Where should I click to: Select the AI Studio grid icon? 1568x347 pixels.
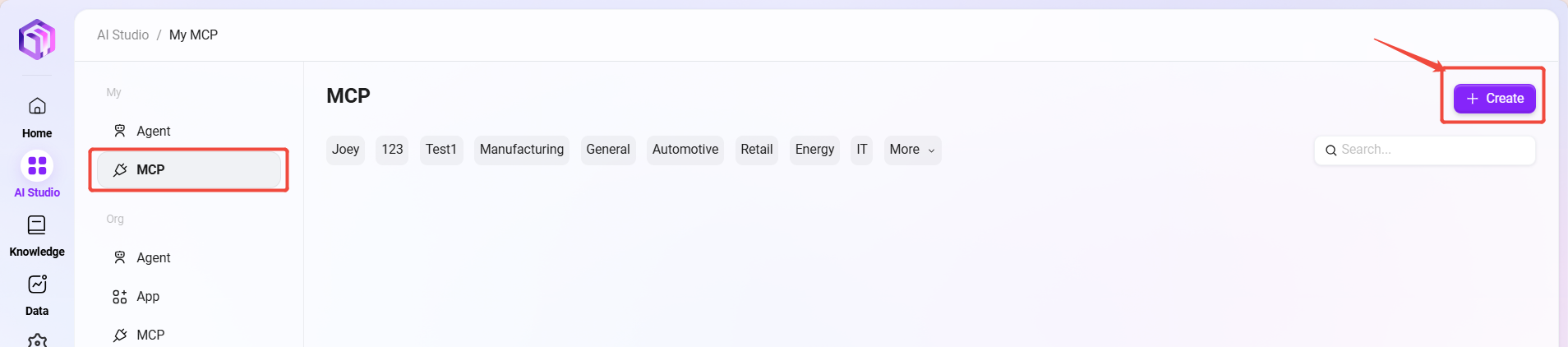click(x=37, y=166)
